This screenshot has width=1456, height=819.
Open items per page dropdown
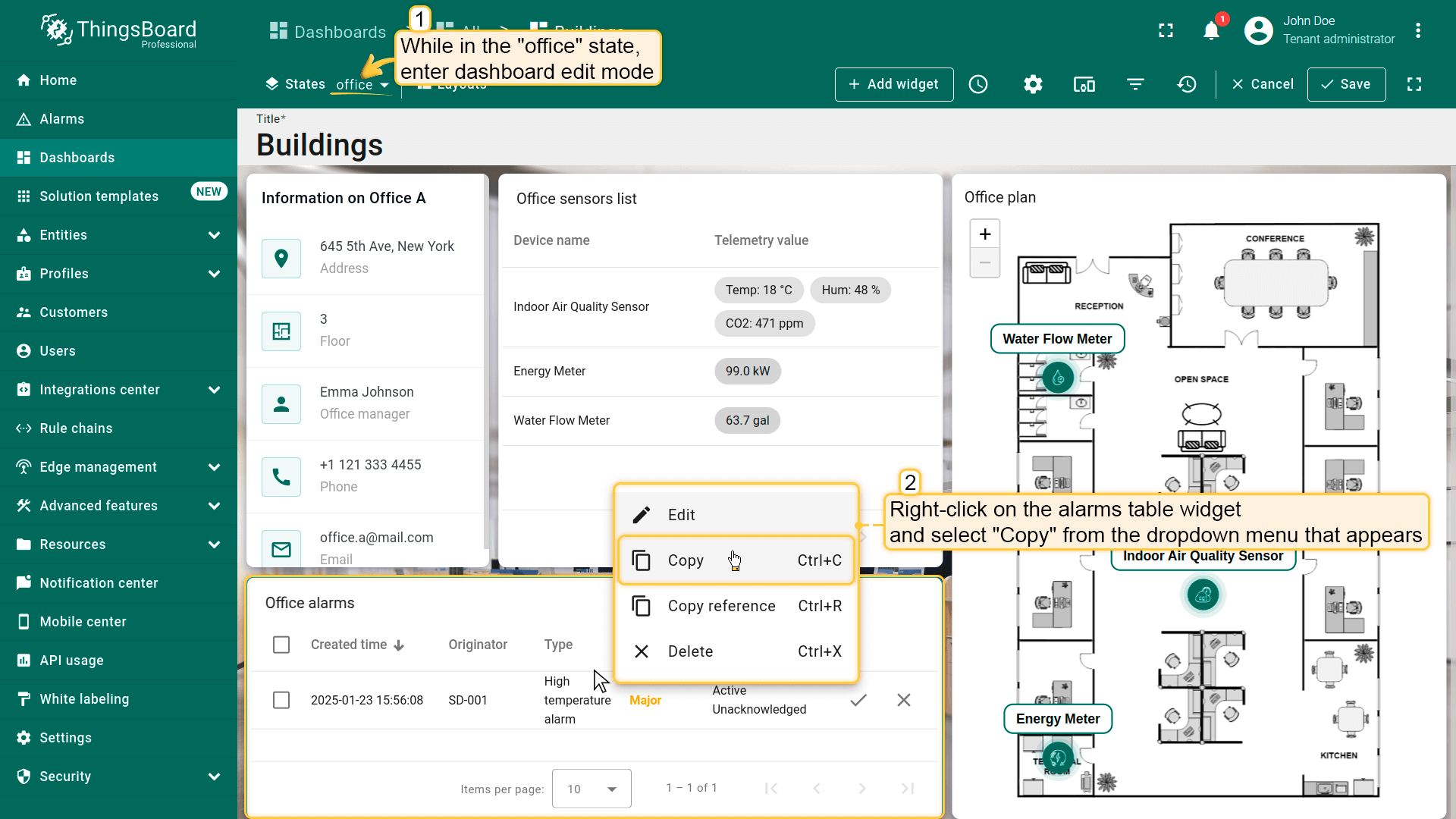point(591,789)
